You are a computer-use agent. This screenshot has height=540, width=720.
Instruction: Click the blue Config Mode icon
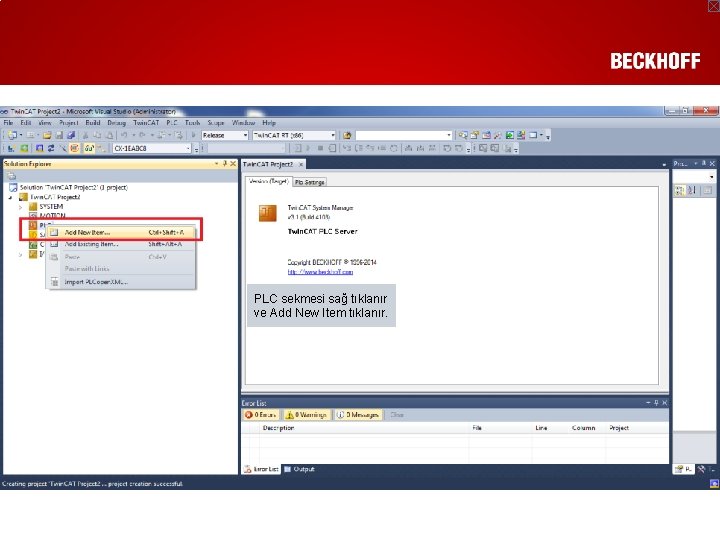(x=39, y=148)
